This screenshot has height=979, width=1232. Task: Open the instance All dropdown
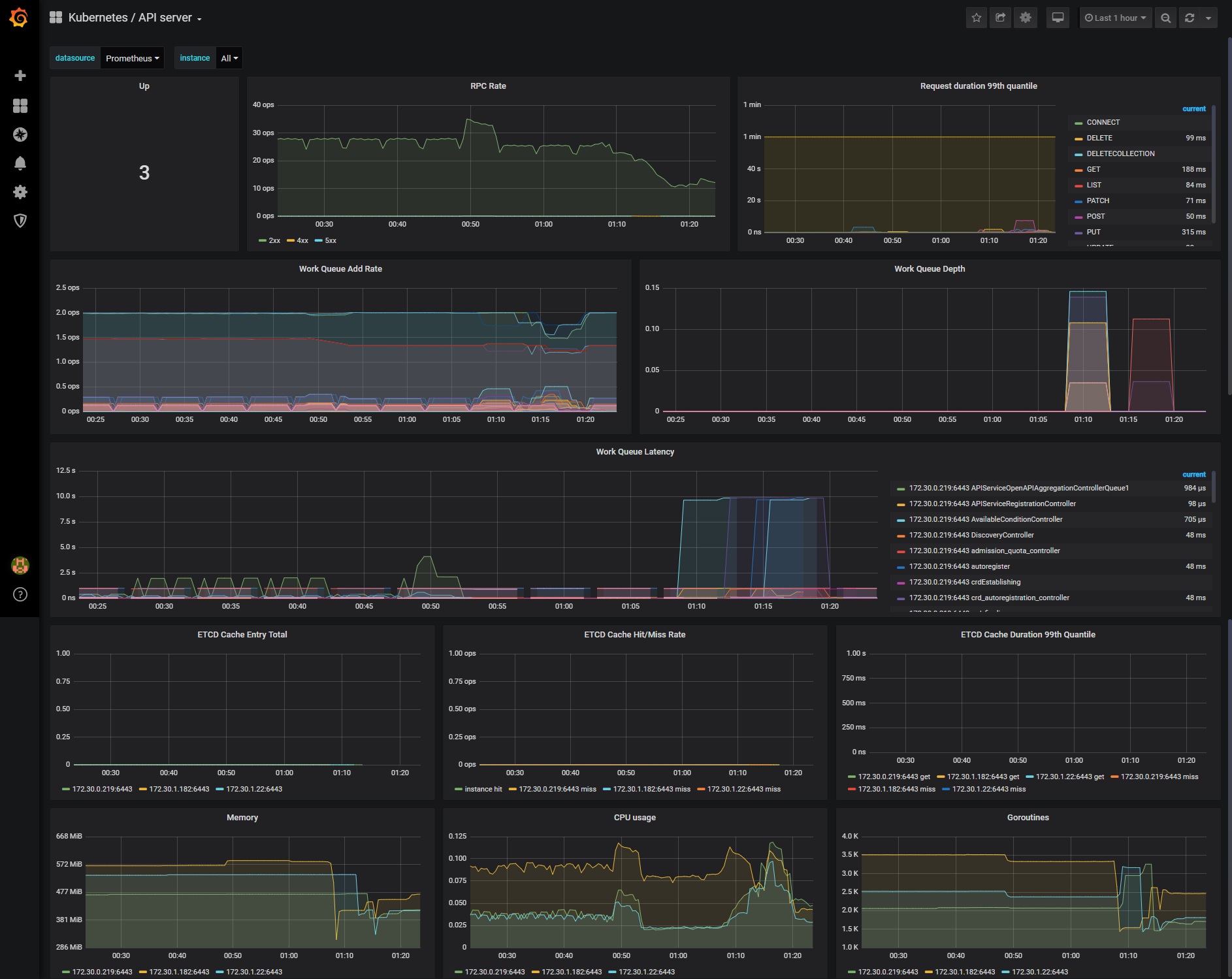pyautogui.click(x=229, y=58)
